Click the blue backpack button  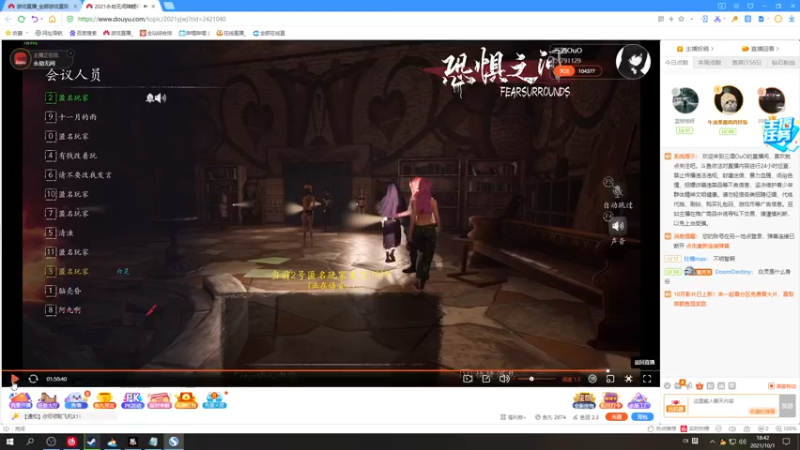point(642,417)
